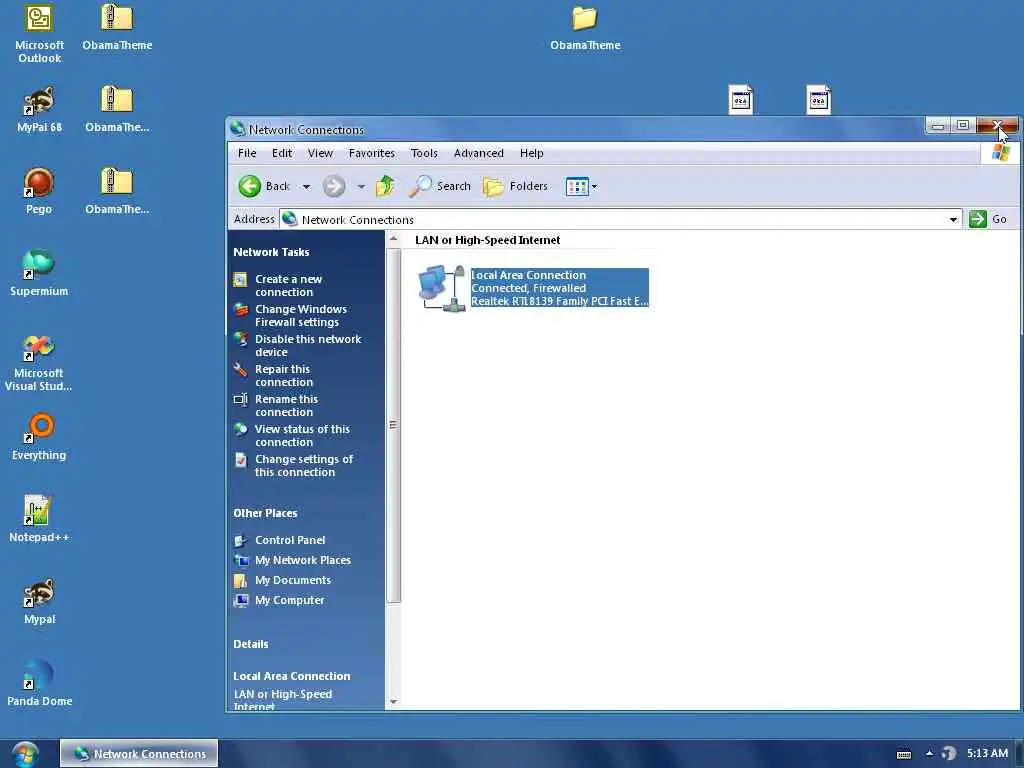Viewport: 1024px width, 768px height.
Task: Open My Network Places link
Action: tap(302, 560)
